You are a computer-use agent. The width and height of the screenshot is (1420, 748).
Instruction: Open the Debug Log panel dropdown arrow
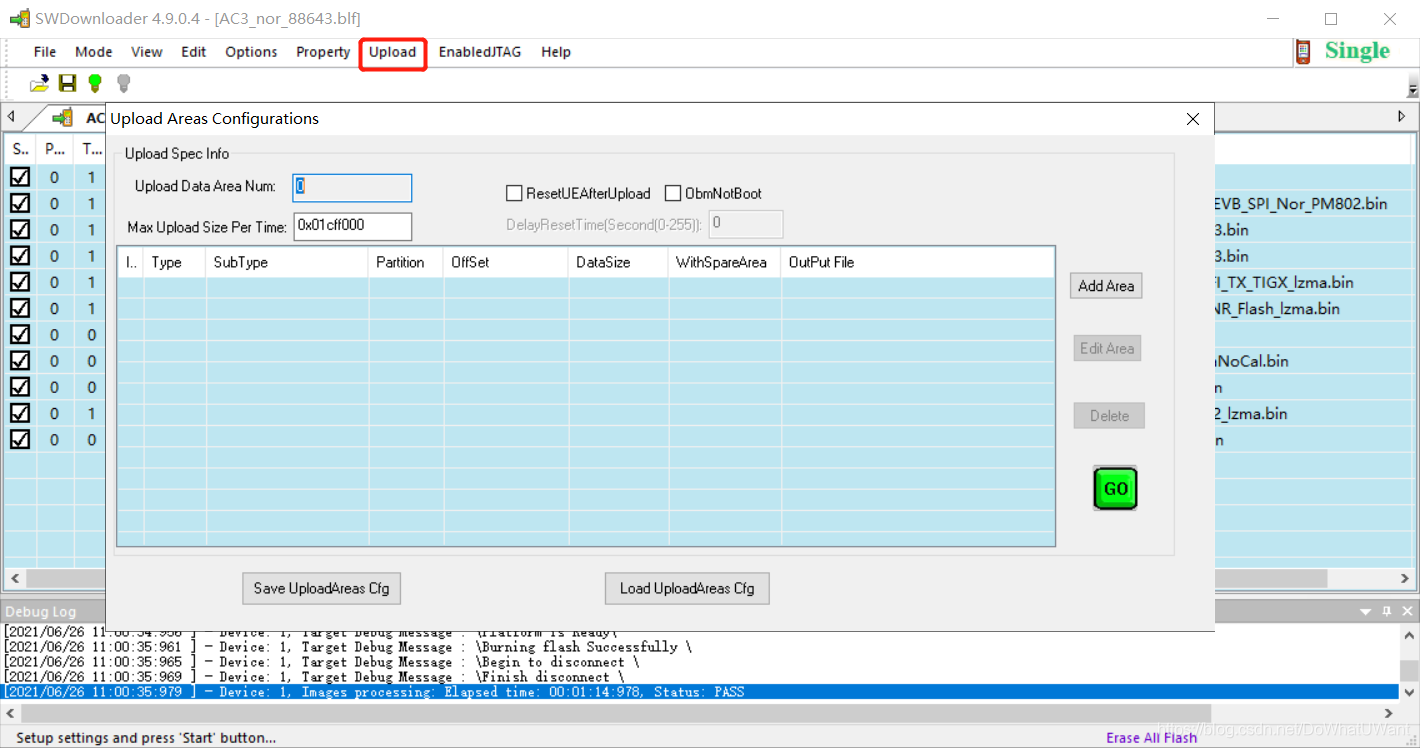(x=1366, y=611)
